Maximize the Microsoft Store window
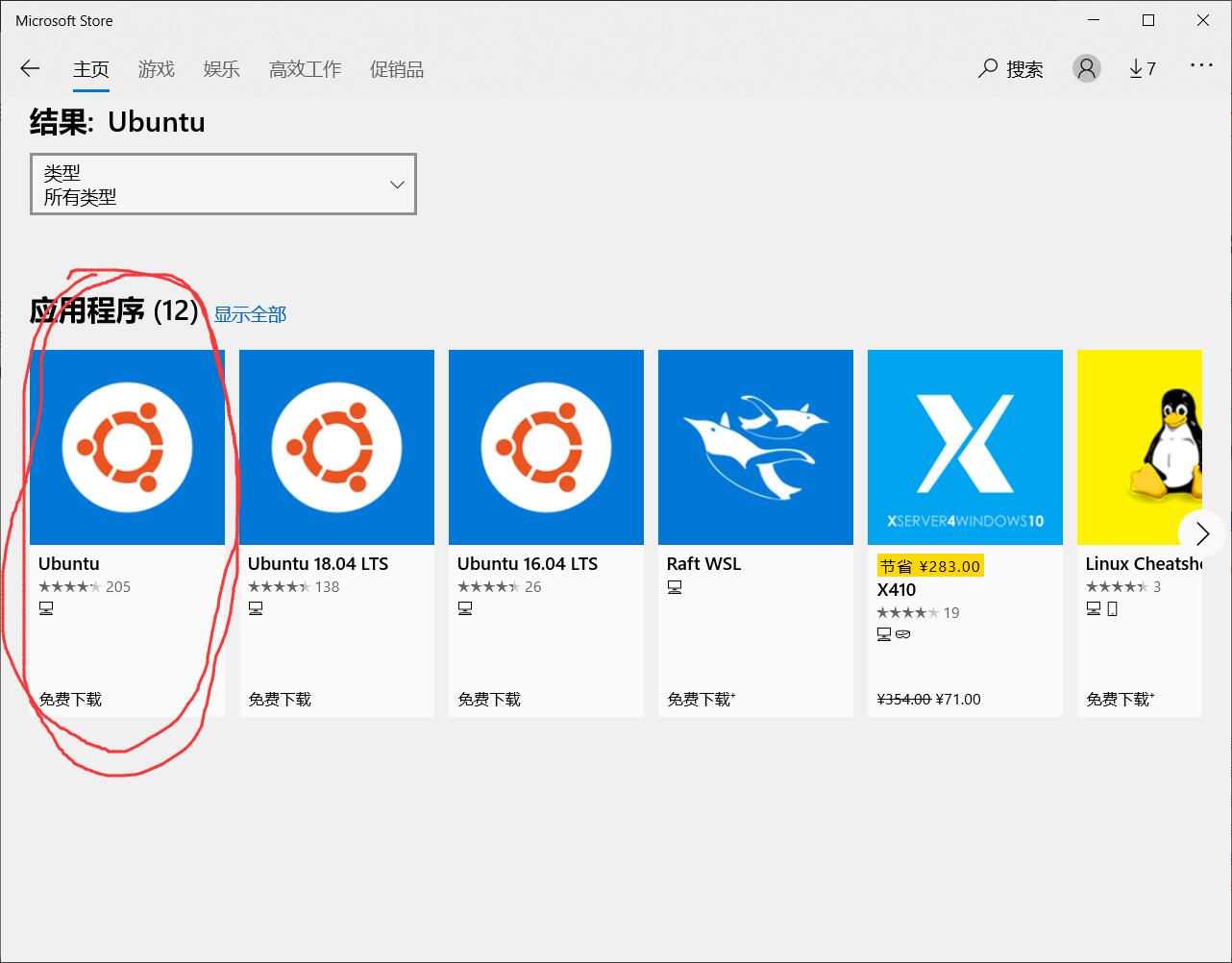 tap(1148, 20)
